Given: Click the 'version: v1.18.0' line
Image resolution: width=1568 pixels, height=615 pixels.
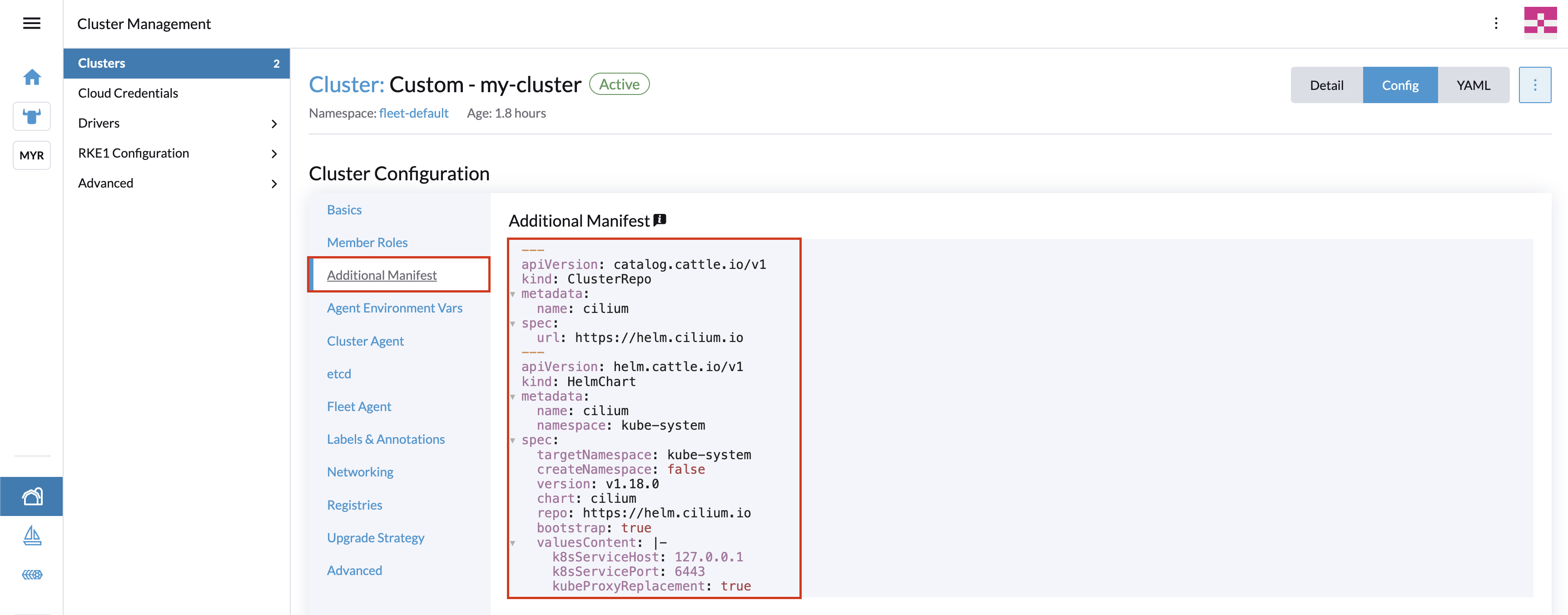Looking at the screenshot, I should click(598, 484).
